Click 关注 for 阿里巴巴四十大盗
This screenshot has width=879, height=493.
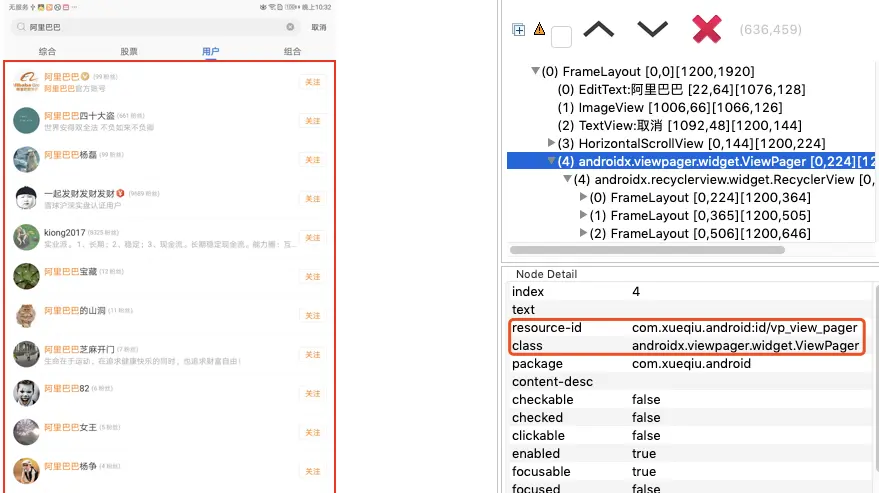pos(313,121)
